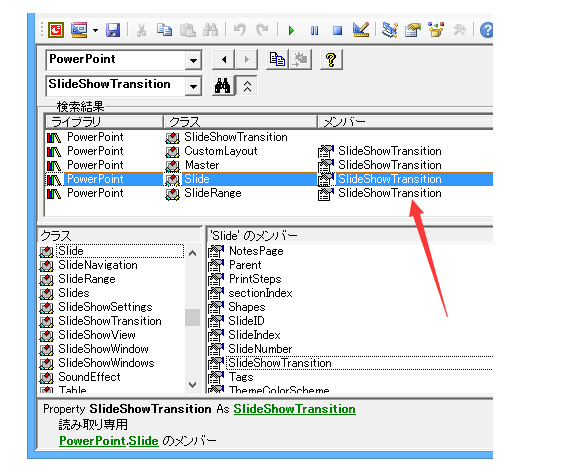
Task: Click the Paste clipboard icon
Action: coord(187,30)
